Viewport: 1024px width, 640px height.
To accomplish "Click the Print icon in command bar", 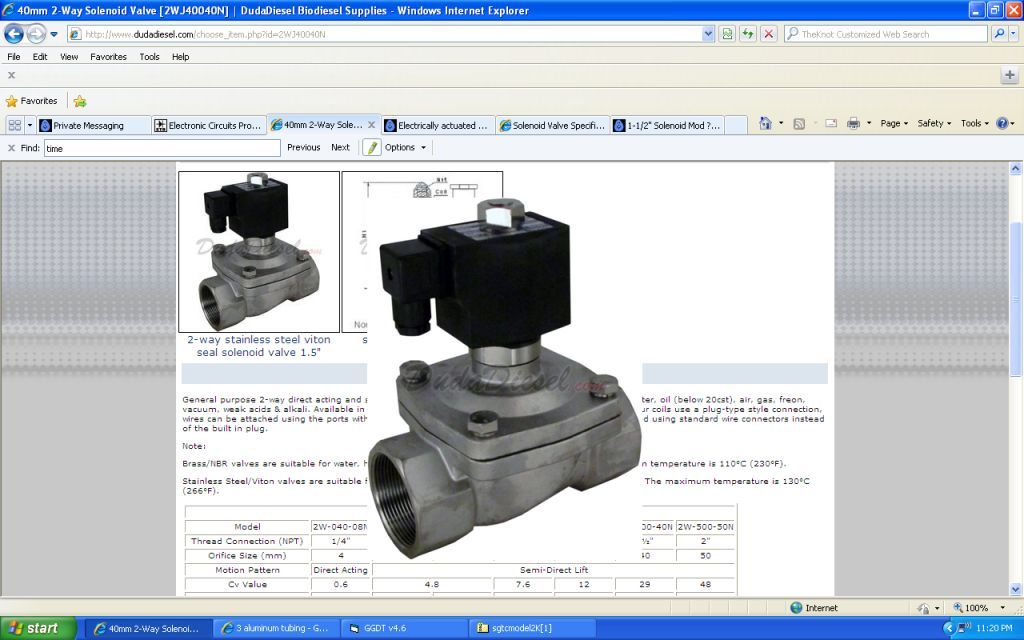I will [853, 123].
